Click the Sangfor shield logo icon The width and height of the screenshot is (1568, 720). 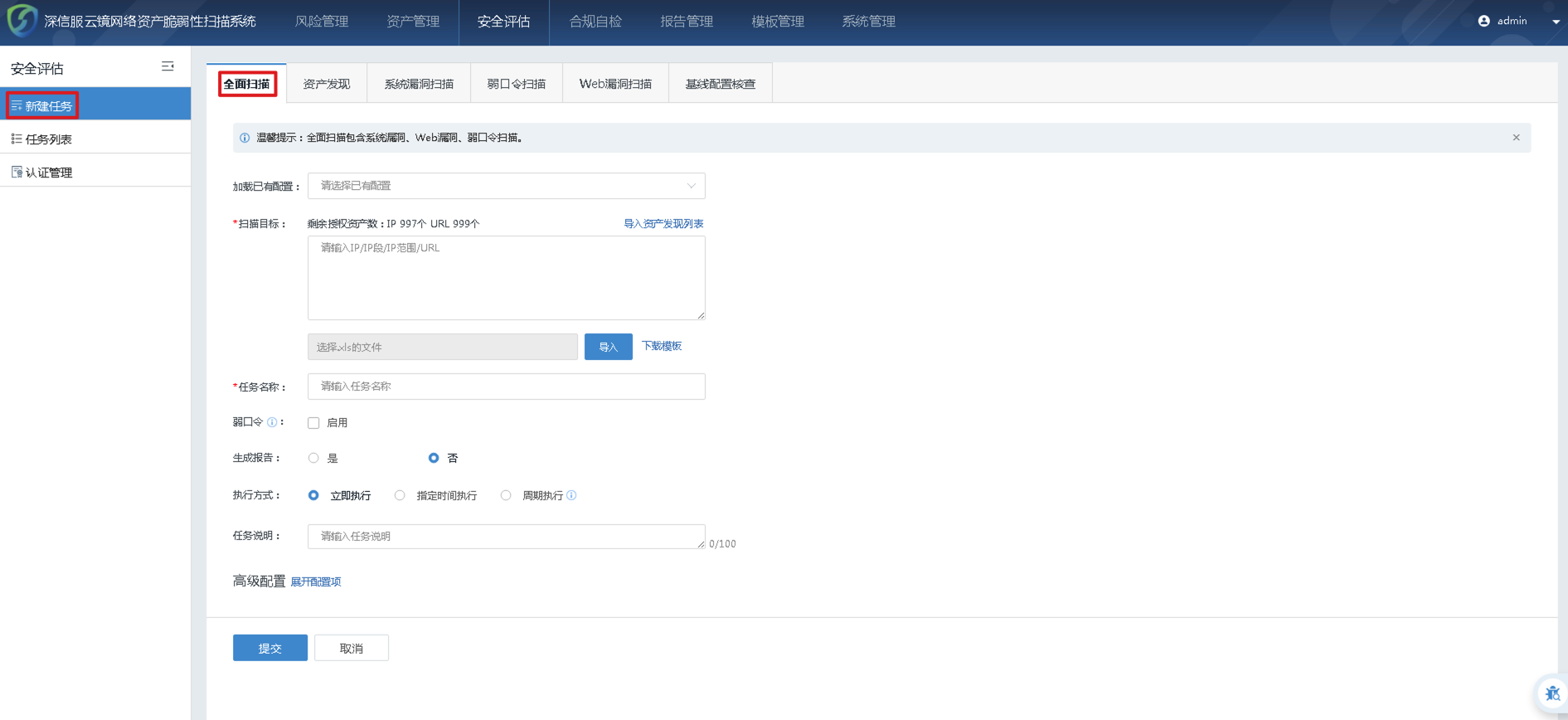(x=22, y=20)
